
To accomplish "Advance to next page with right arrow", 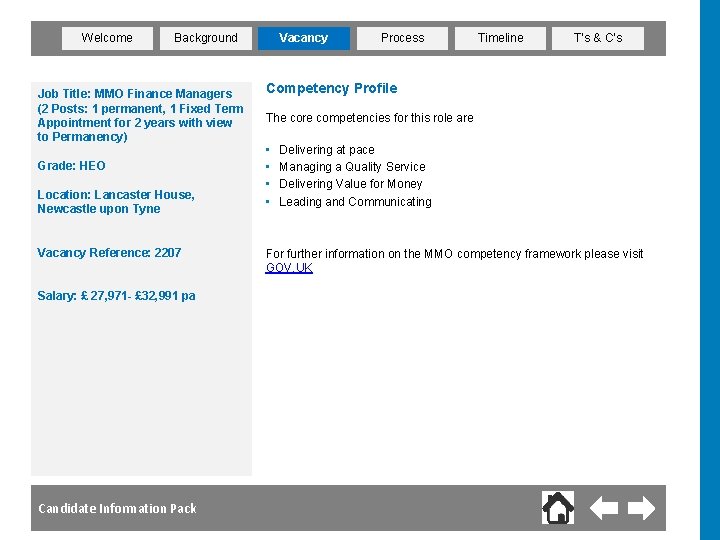I will tap(641, 508).
